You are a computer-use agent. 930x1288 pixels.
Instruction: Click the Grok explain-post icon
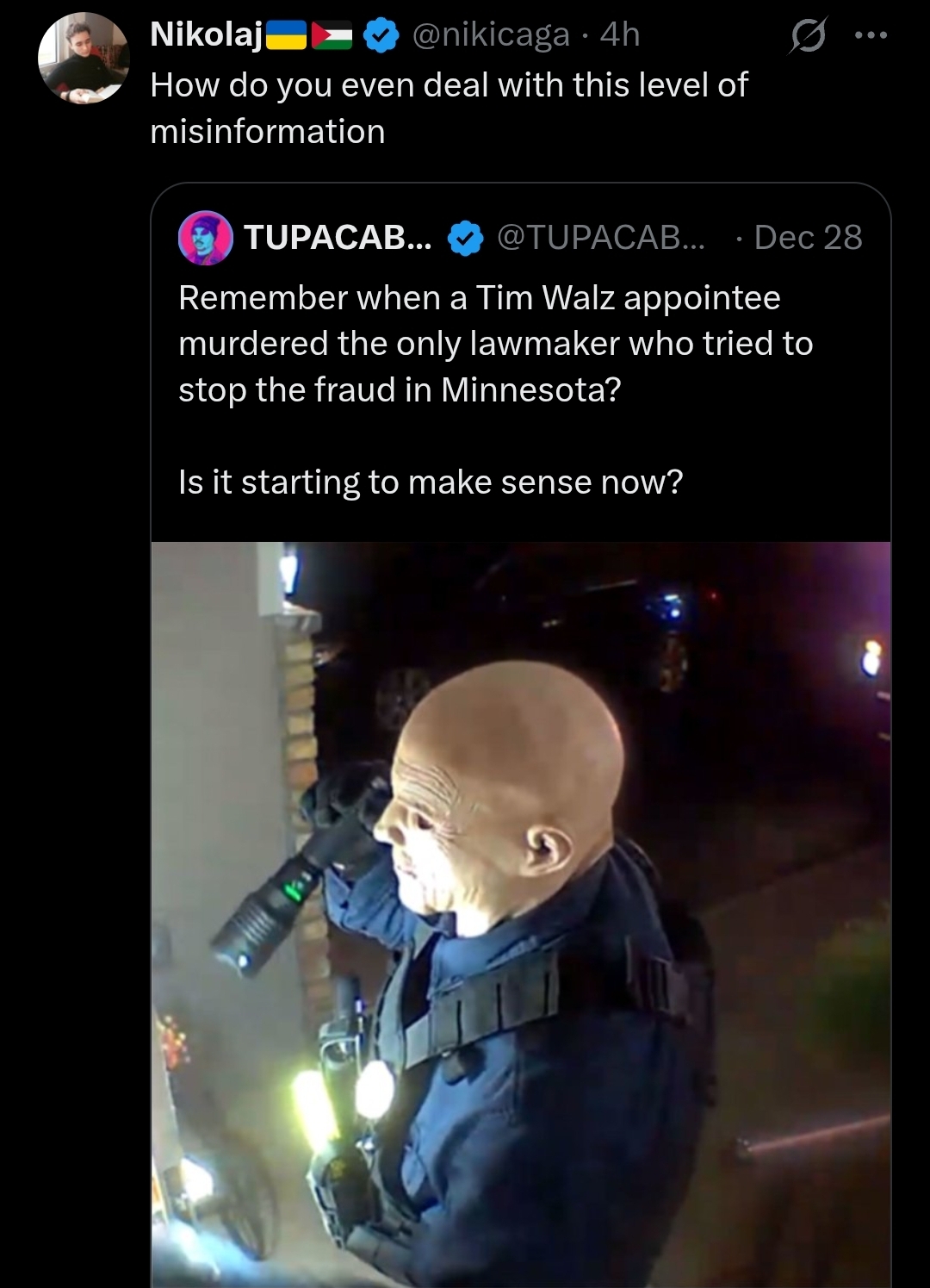[807, 35]
